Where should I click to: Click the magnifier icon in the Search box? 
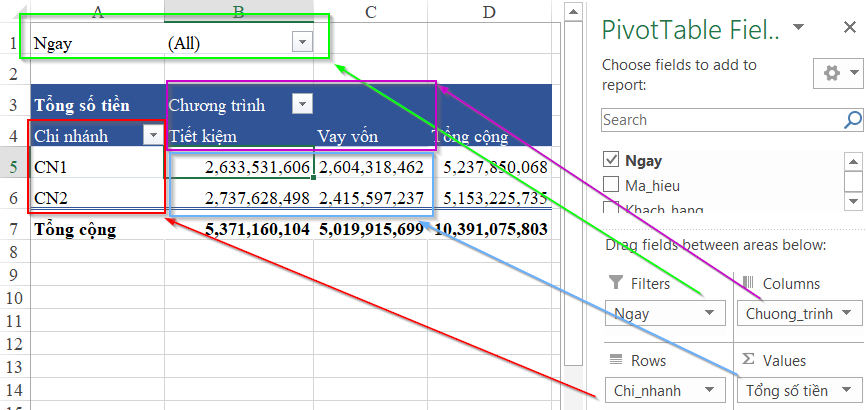pyautogui.click(x=854, y=120)
